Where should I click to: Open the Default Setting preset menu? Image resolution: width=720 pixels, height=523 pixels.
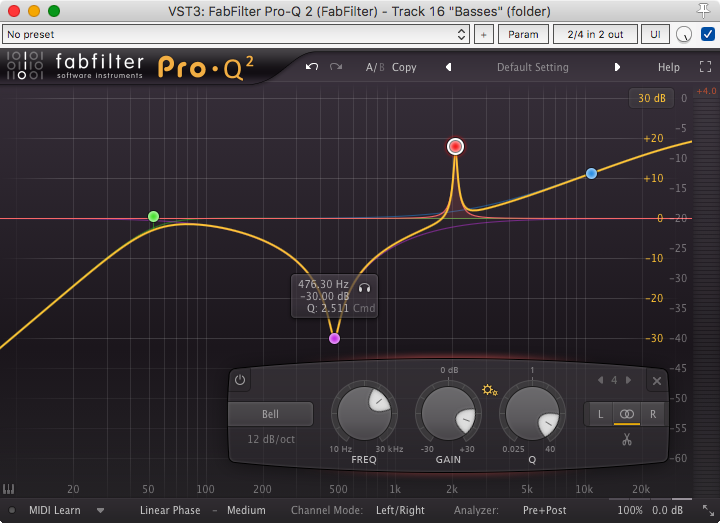[x=533, y=67]
